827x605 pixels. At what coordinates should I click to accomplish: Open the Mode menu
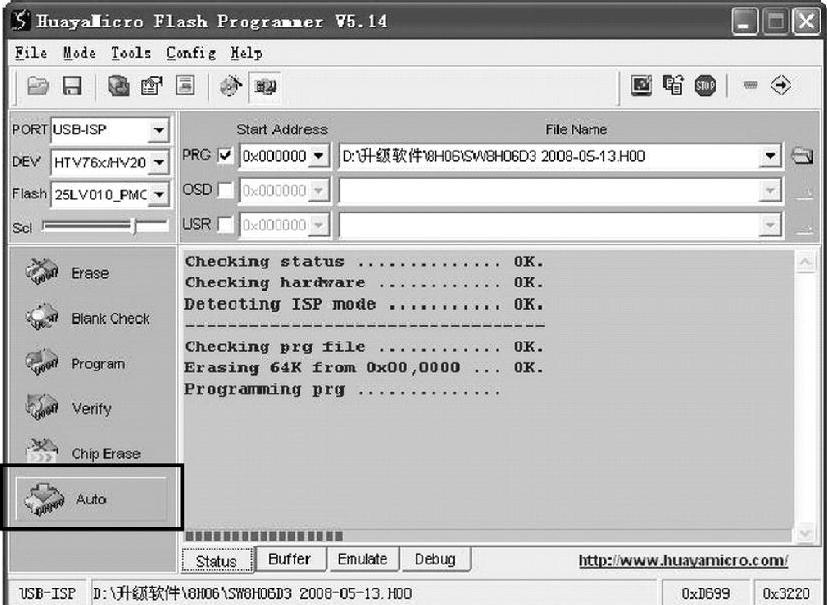point(79,53)
